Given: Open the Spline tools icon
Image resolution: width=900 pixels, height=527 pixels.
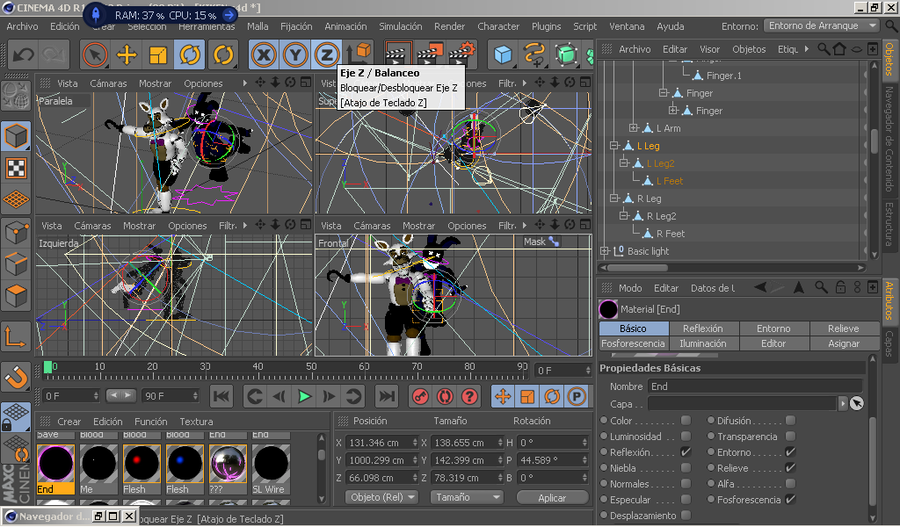Looking at the screenshot, I should 534,55.
